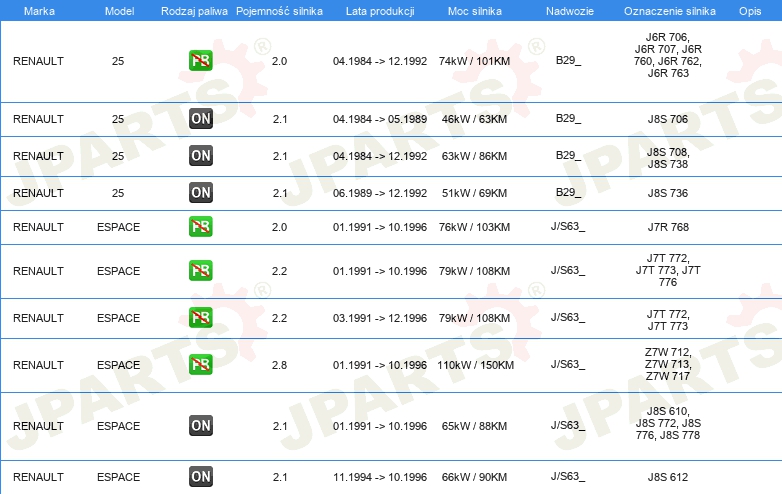Click the 2.0 capacity in the J7R 768 row

point(279,227)
